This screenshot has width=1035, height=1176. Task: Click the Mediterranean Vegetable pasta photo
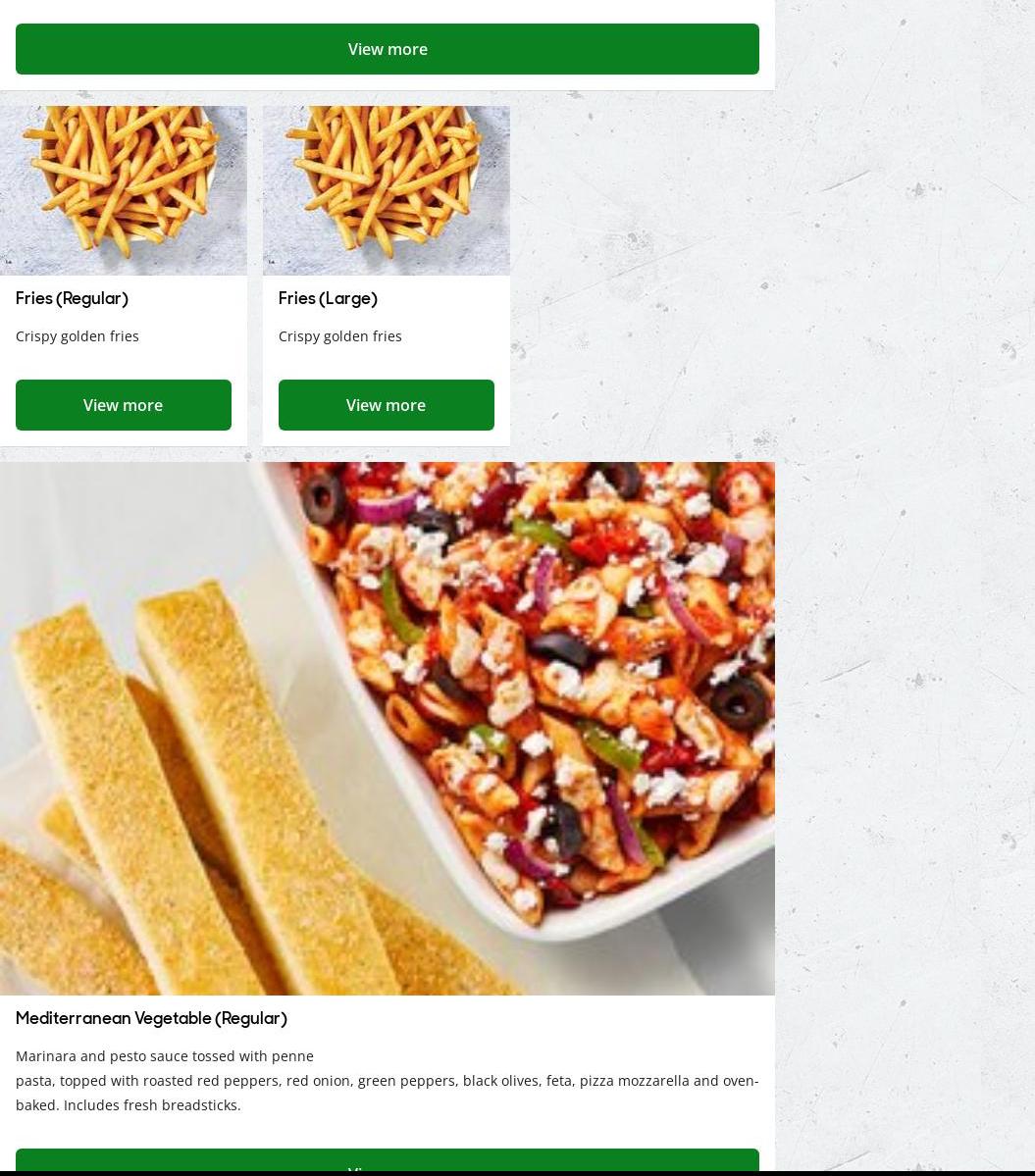(x=387, y=728)
